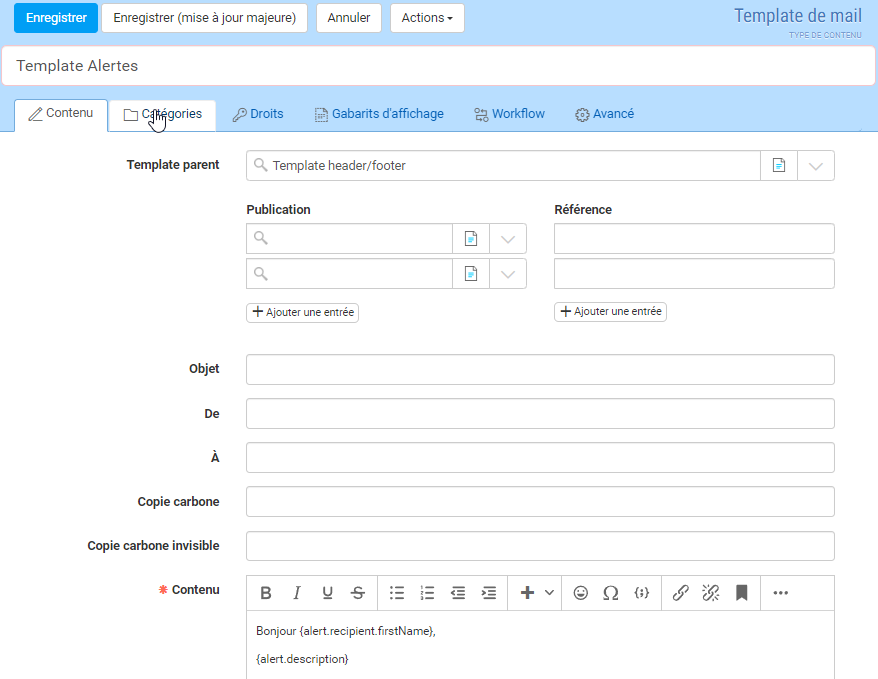Apply strikethrough formatting in editor toolbar
The width and height of the screenshot is (878, 679).
(358, 593)
